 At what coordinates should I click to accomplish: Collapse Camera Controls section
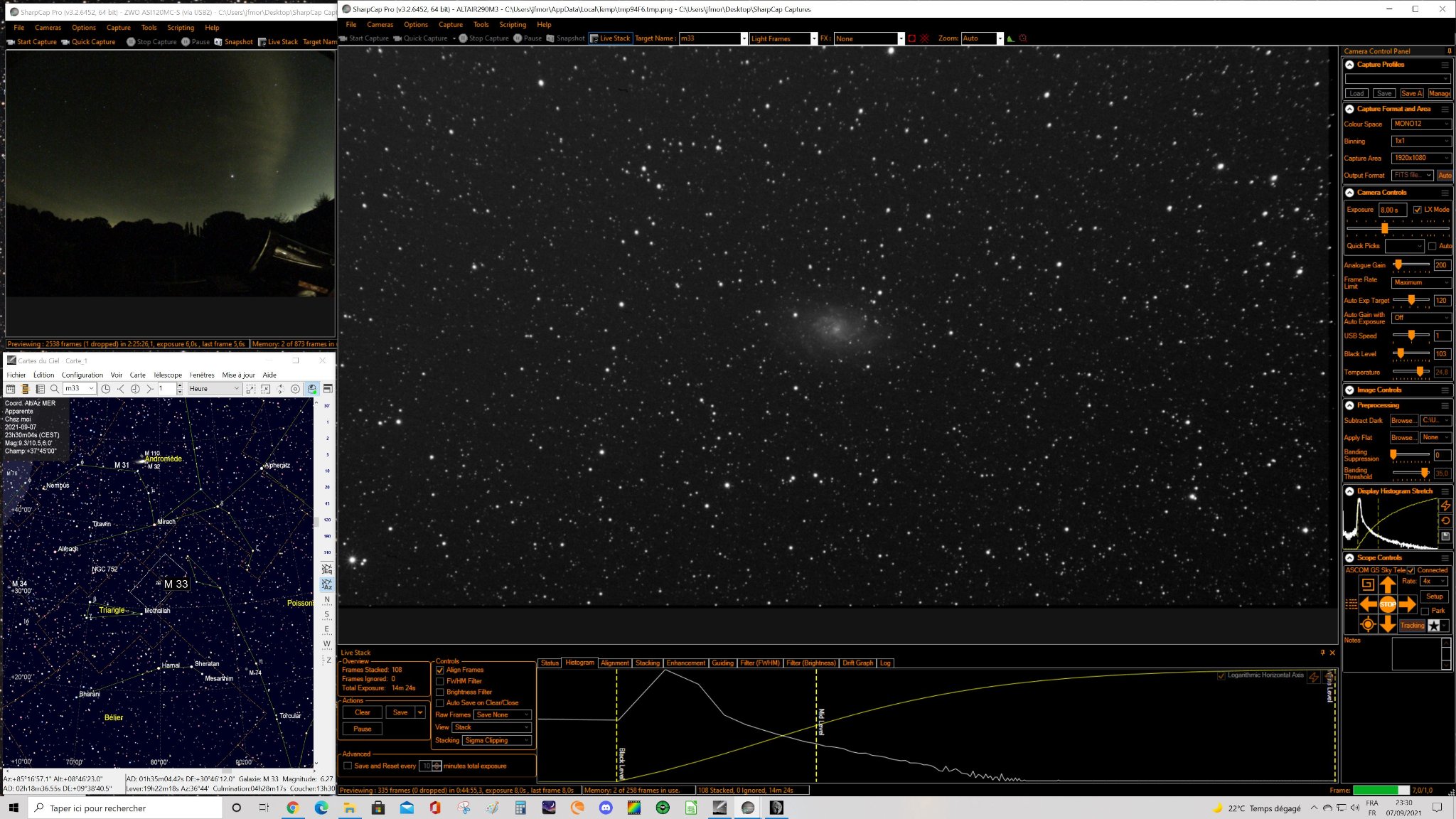(1349, 193)
